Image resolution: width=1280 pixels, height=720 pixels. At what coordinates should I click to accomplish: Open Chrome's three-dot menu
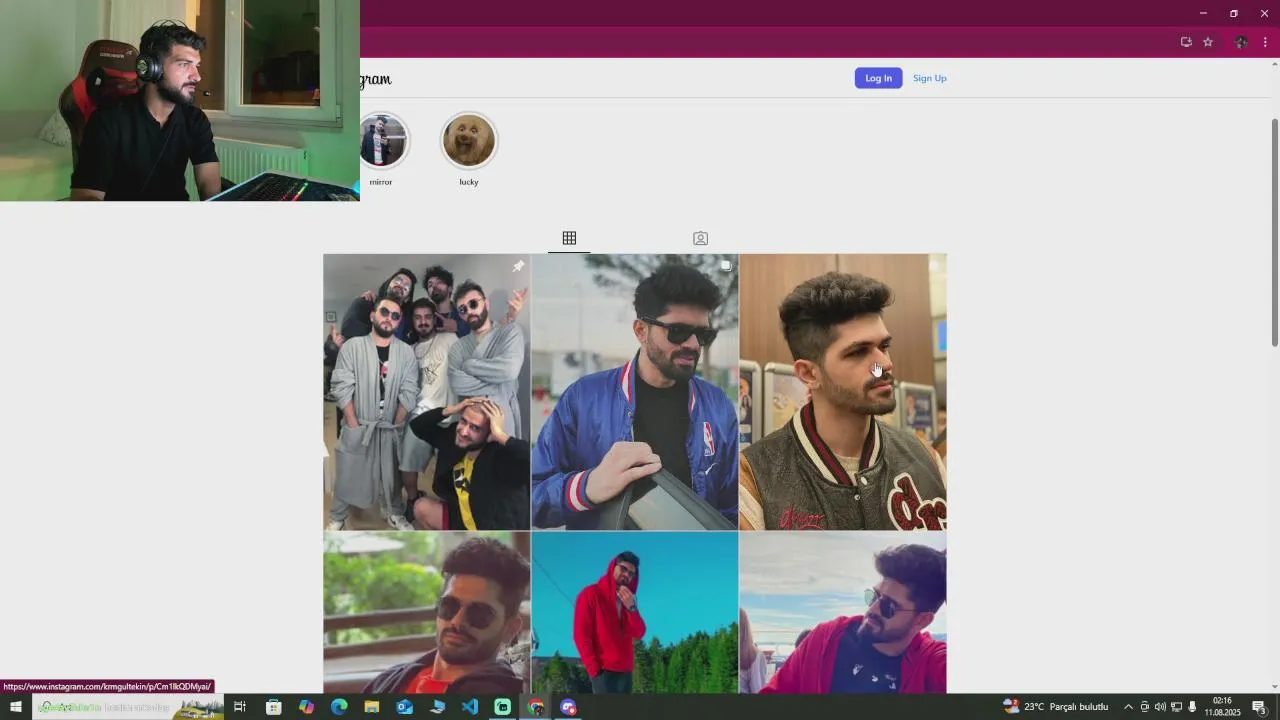click(x=1265, y=42)
